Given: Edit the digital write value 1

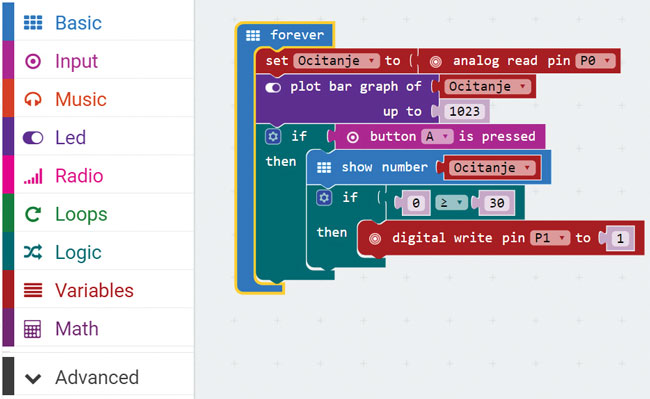Looking at the screenshot, I should [620, 238].
